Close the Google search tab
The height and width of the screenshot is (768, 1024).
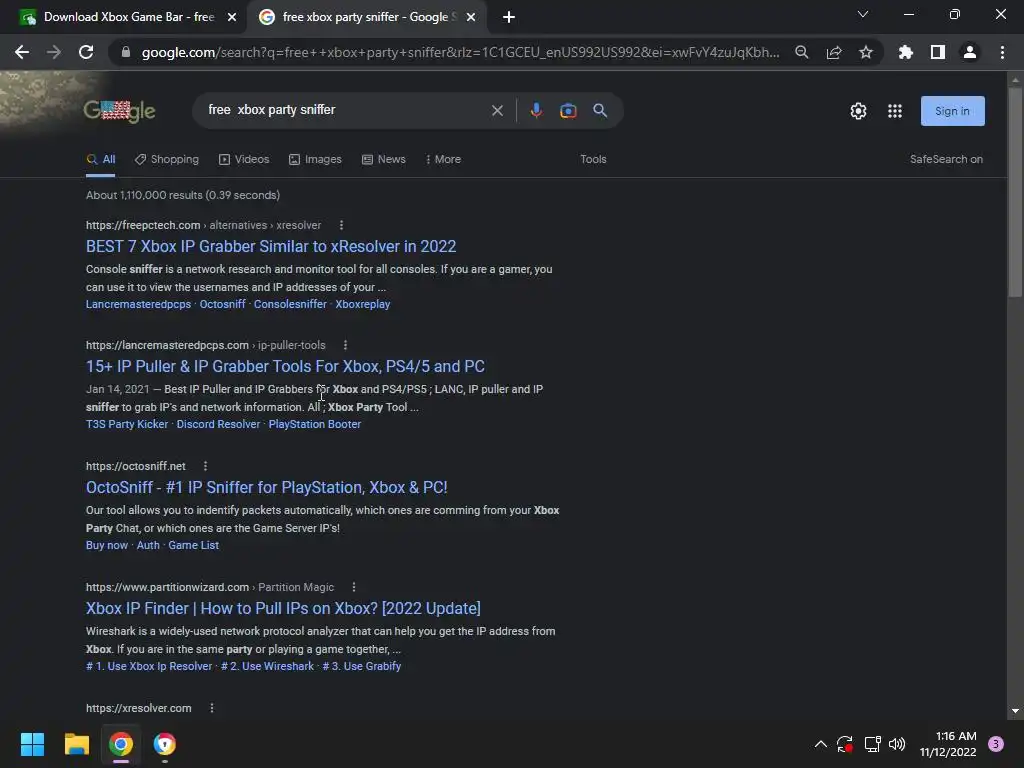pyautogui.click(x=471, y=18)
